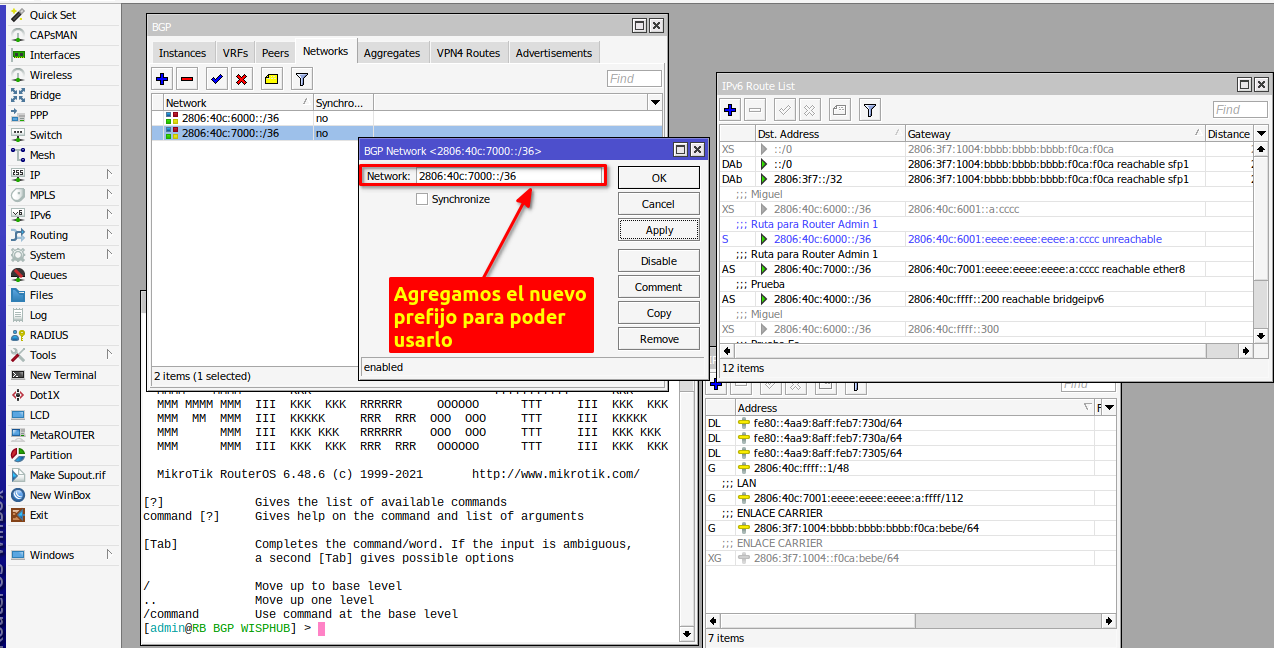Switch to the Peers tab

[275, 53]
